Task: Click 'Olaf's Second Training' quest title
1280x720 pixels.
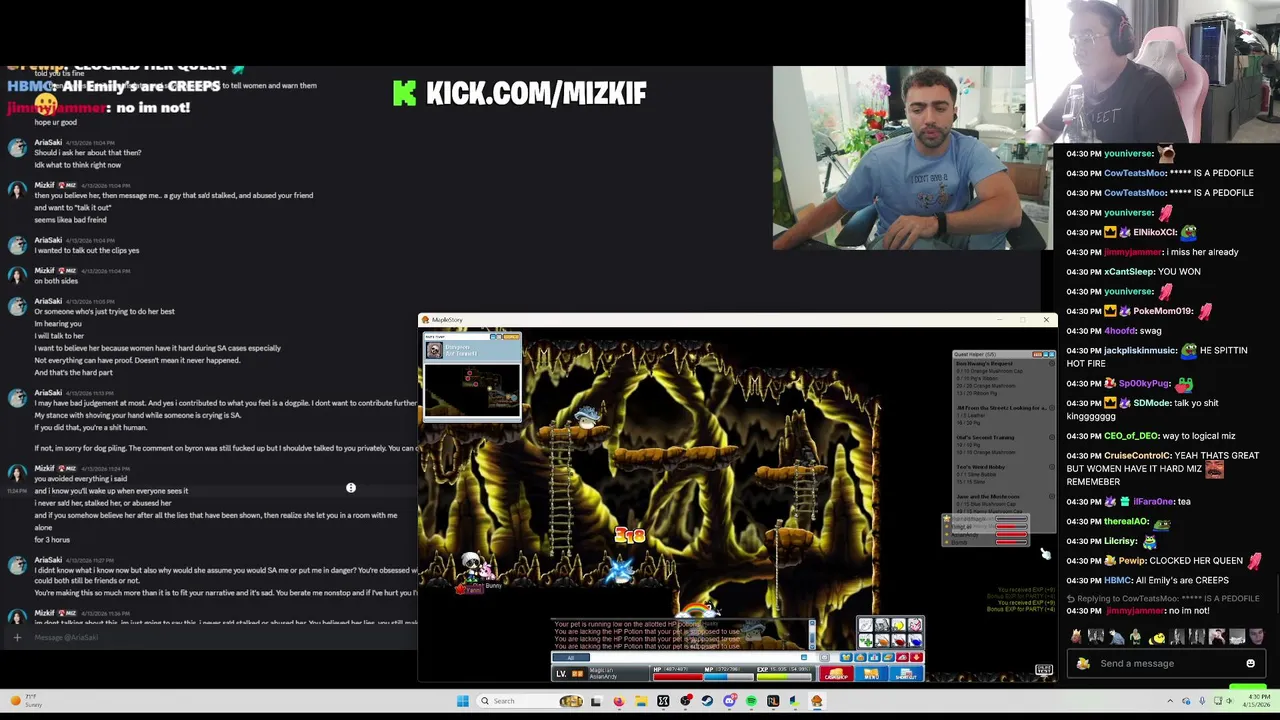Action: [x=985, y=437]
